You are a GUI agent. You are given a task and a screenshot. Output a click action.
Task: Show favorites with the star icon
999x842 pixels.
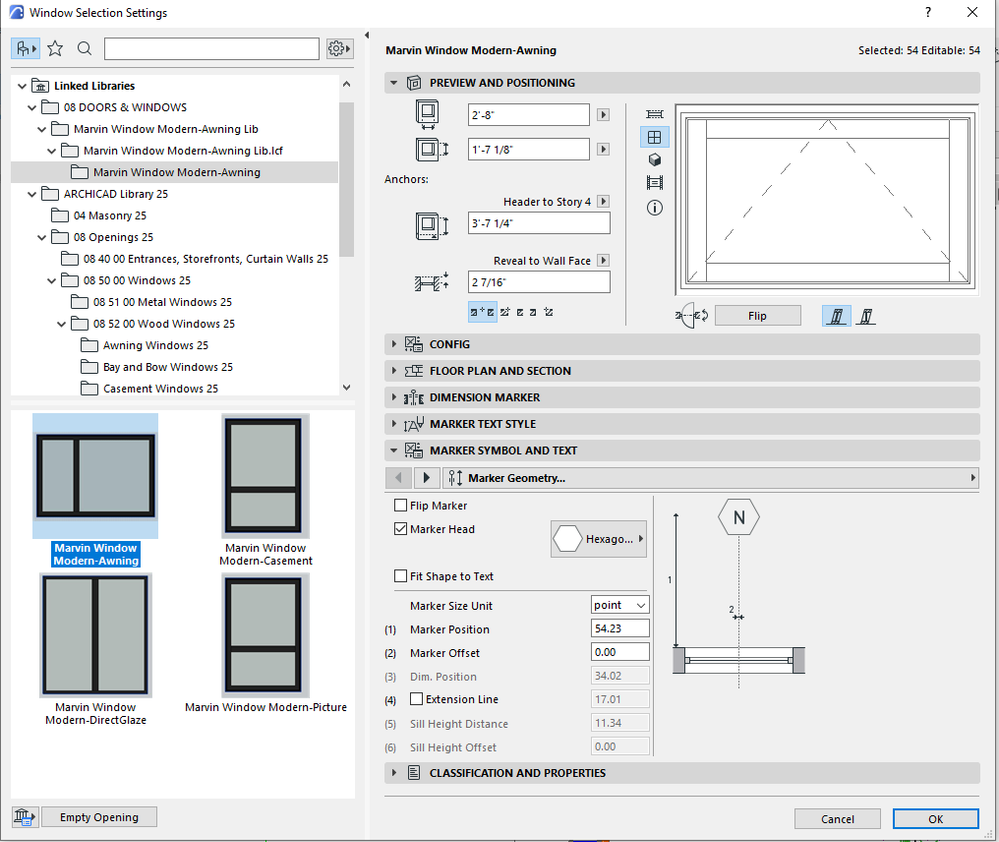tap(55, 48)
